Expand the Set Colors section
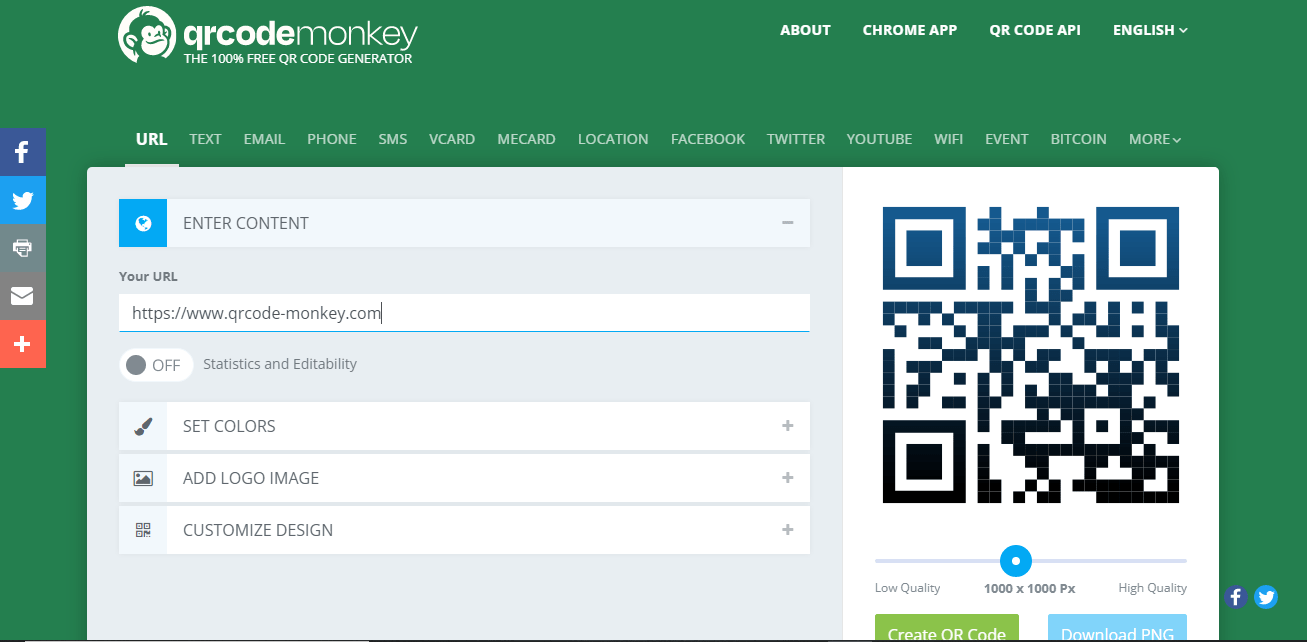Viewport: 1307px width, 642px height. pyautogui.click(x=788, y=426)
